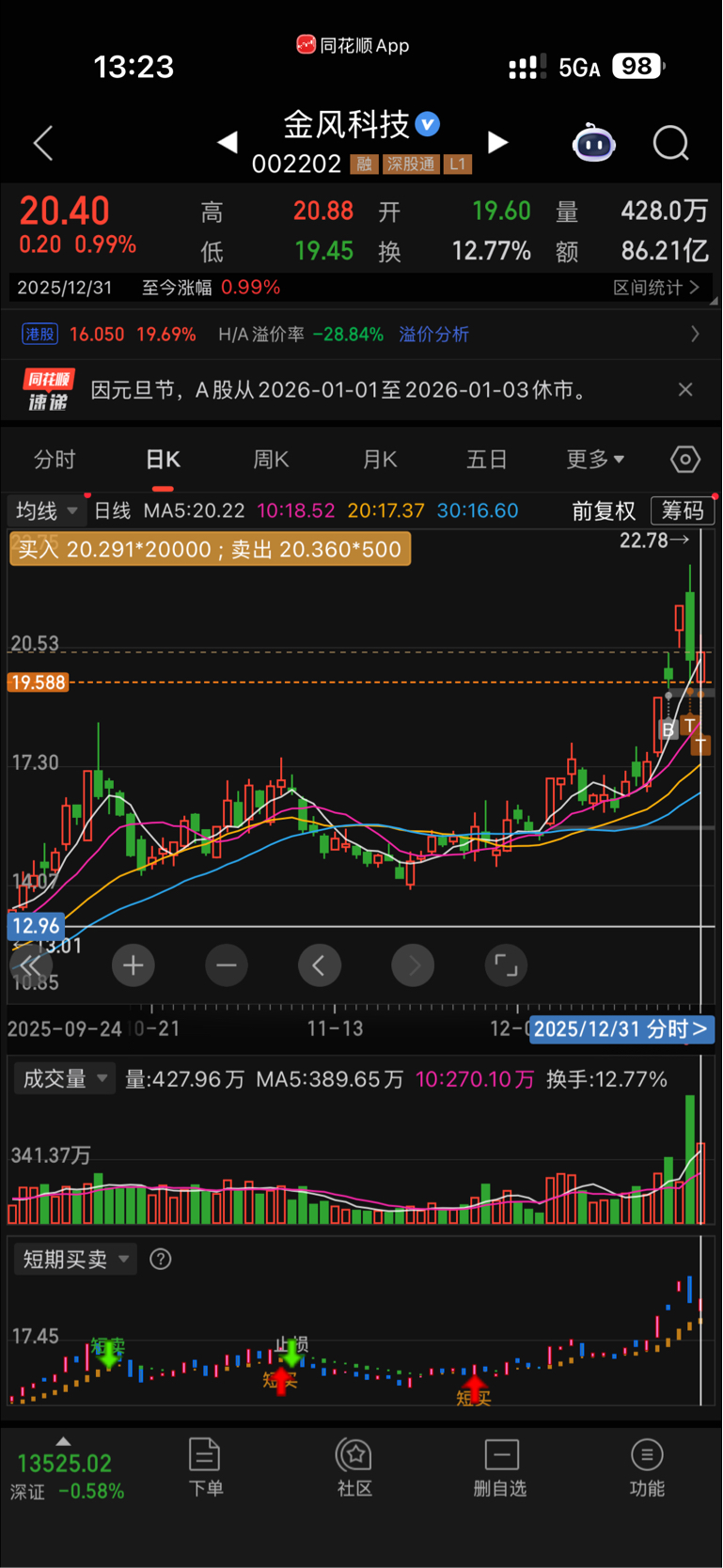Image resolution: width=723 pixels, height=1568 pixels.
Task: Jump to earliest data with double-left arrow
Action: [30, 965]
